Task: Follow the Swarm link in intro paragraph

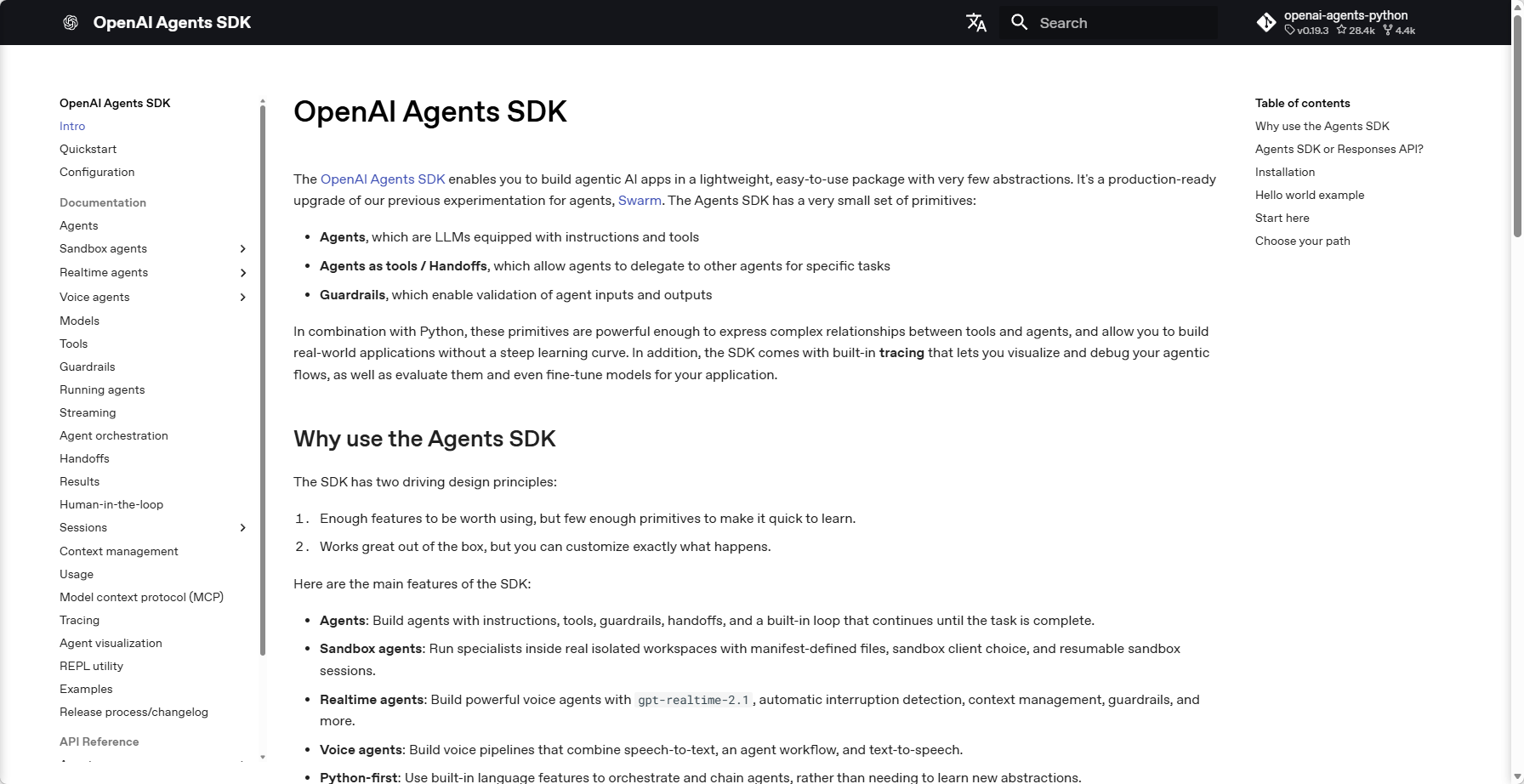Action: coord(640,201)
